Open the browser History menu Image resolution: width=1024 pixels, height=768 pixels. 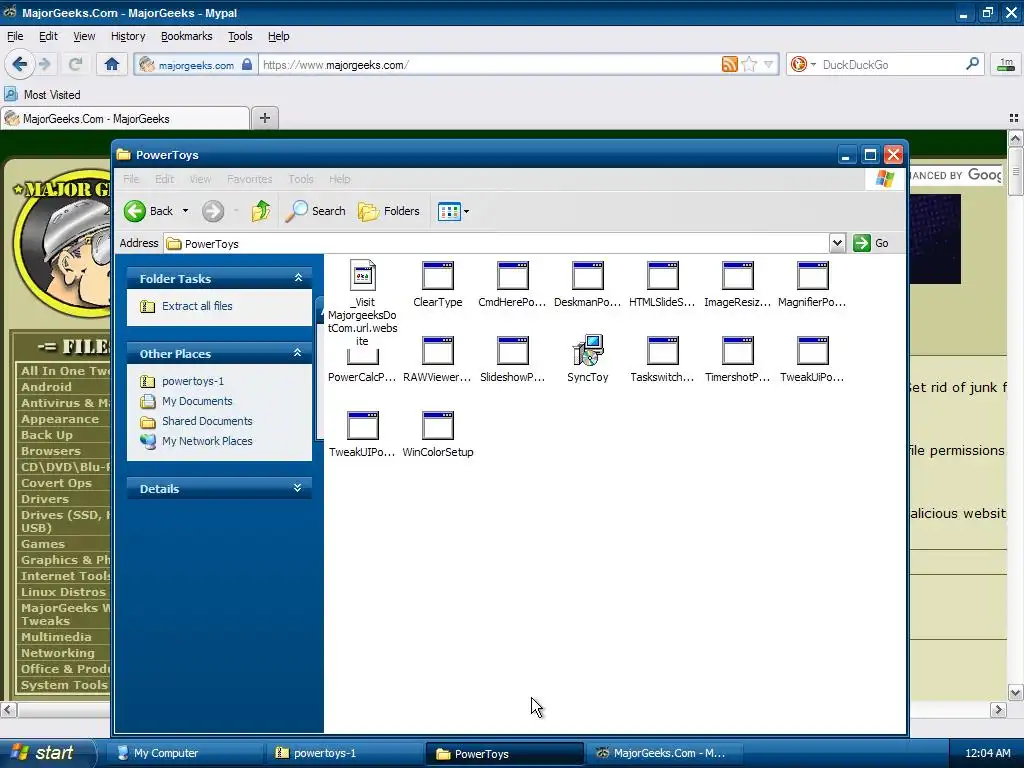click(128, 36)
